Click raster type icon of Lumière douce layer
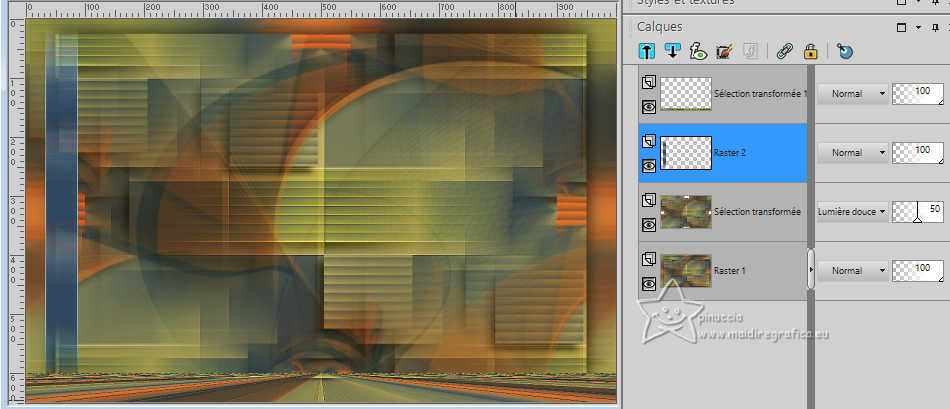 click(x=649, y=200)
